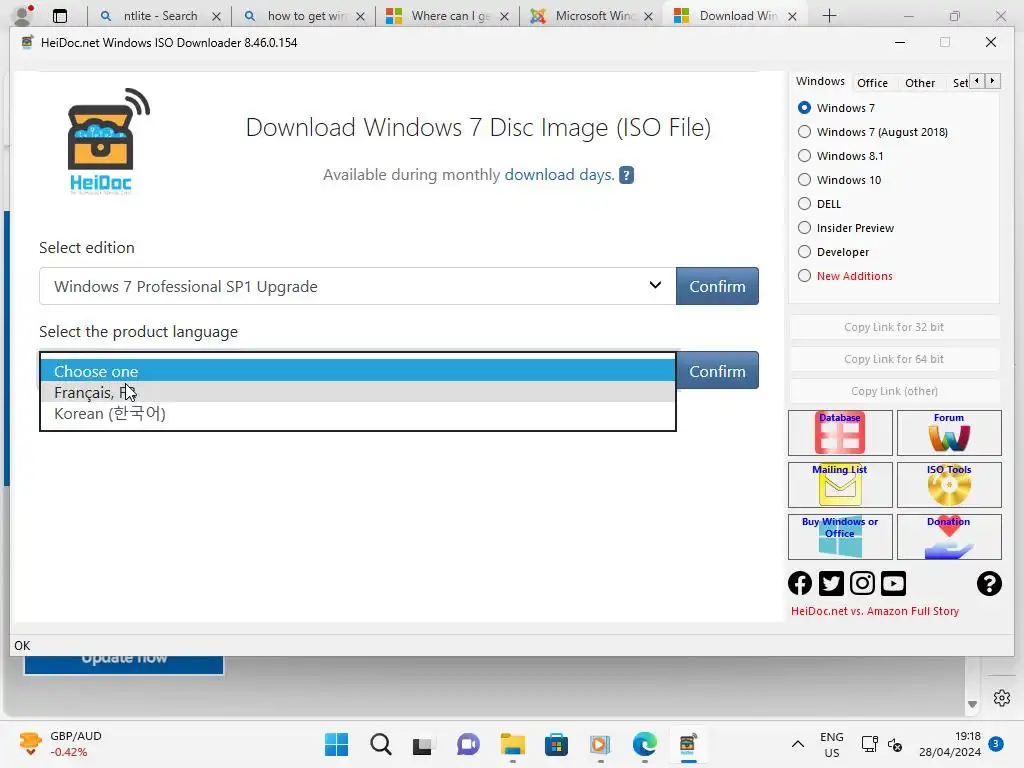The width and height of the screenshot is (1024, 768).
Task: Switch to Microsoft Win browser tab
Action: pos(592,16)
